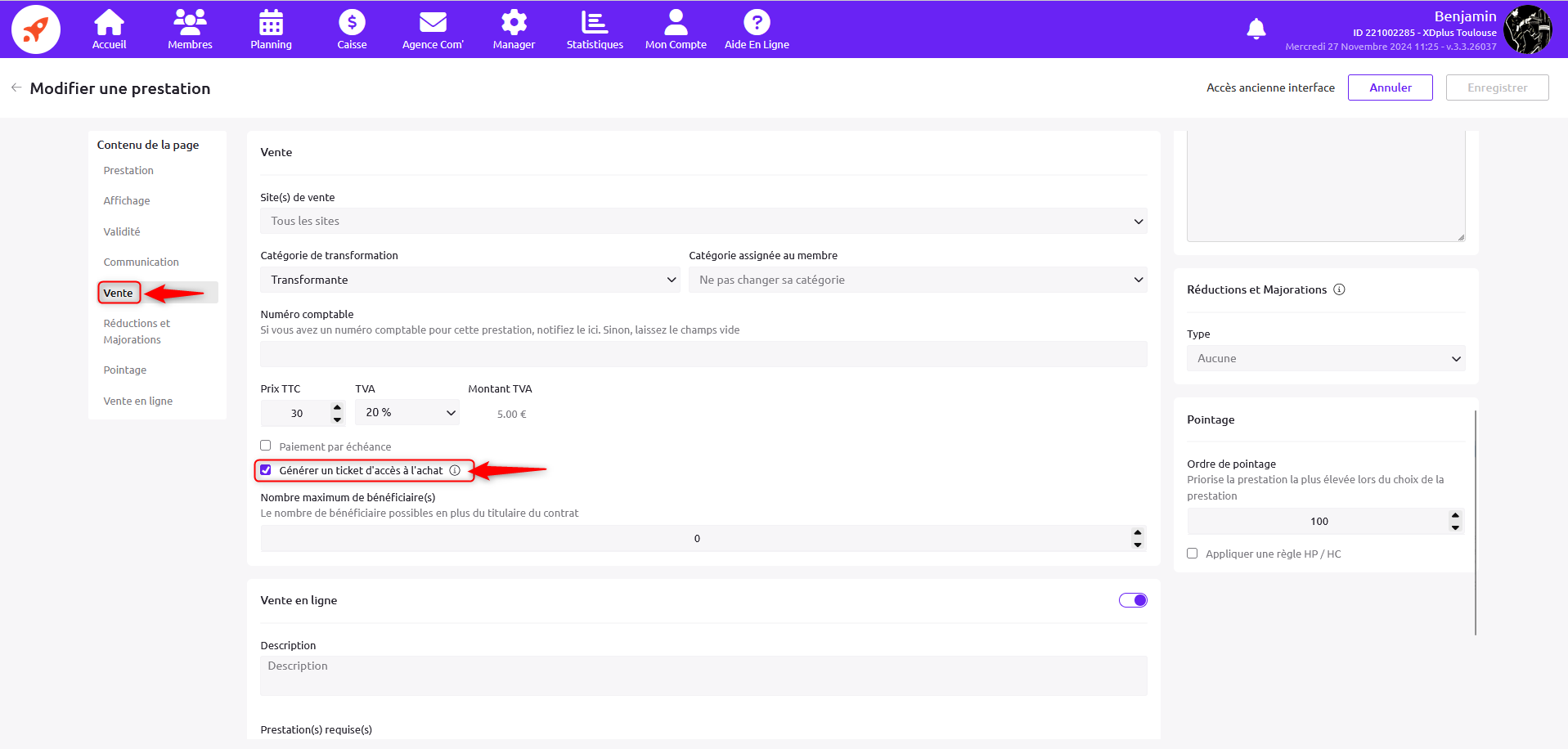The width and height of the screenshot is (1568, 749).
Task: Click info icon next to Réductions et Majorations
Action: [x=1339, y=289]
